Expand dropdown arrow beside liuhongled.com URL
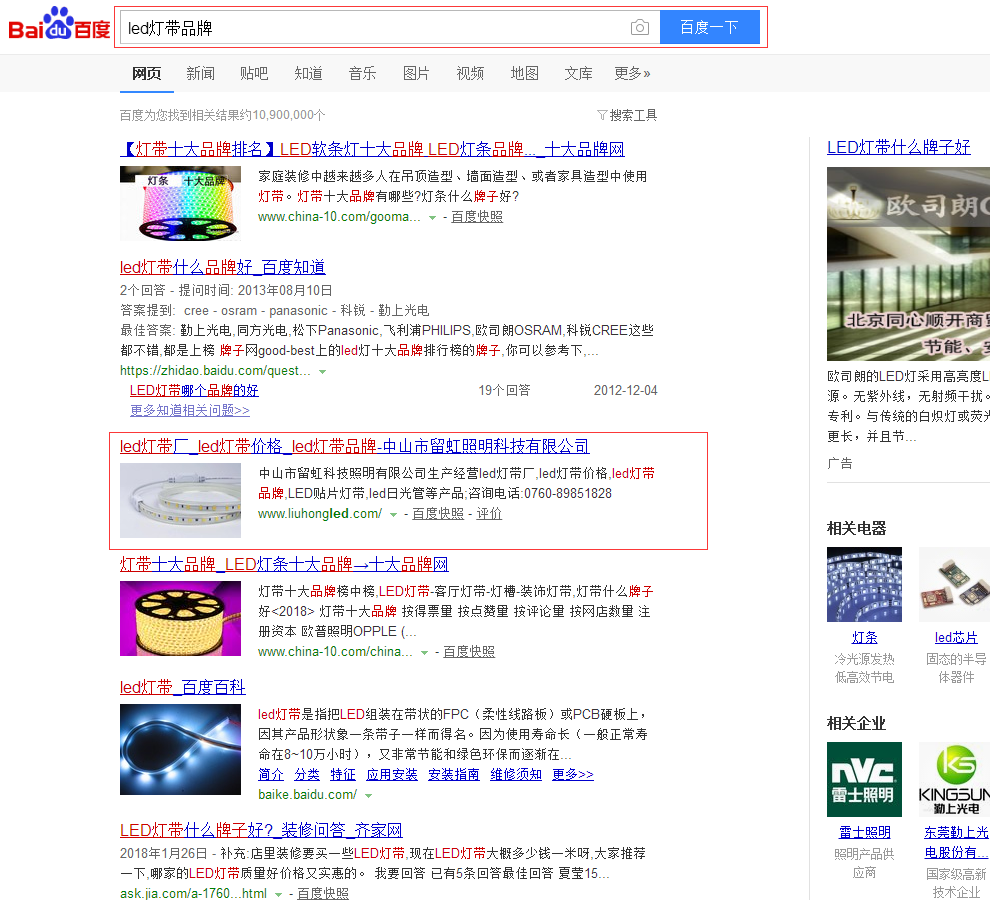Viewport: 990px width, 900px height. [393, 514]
